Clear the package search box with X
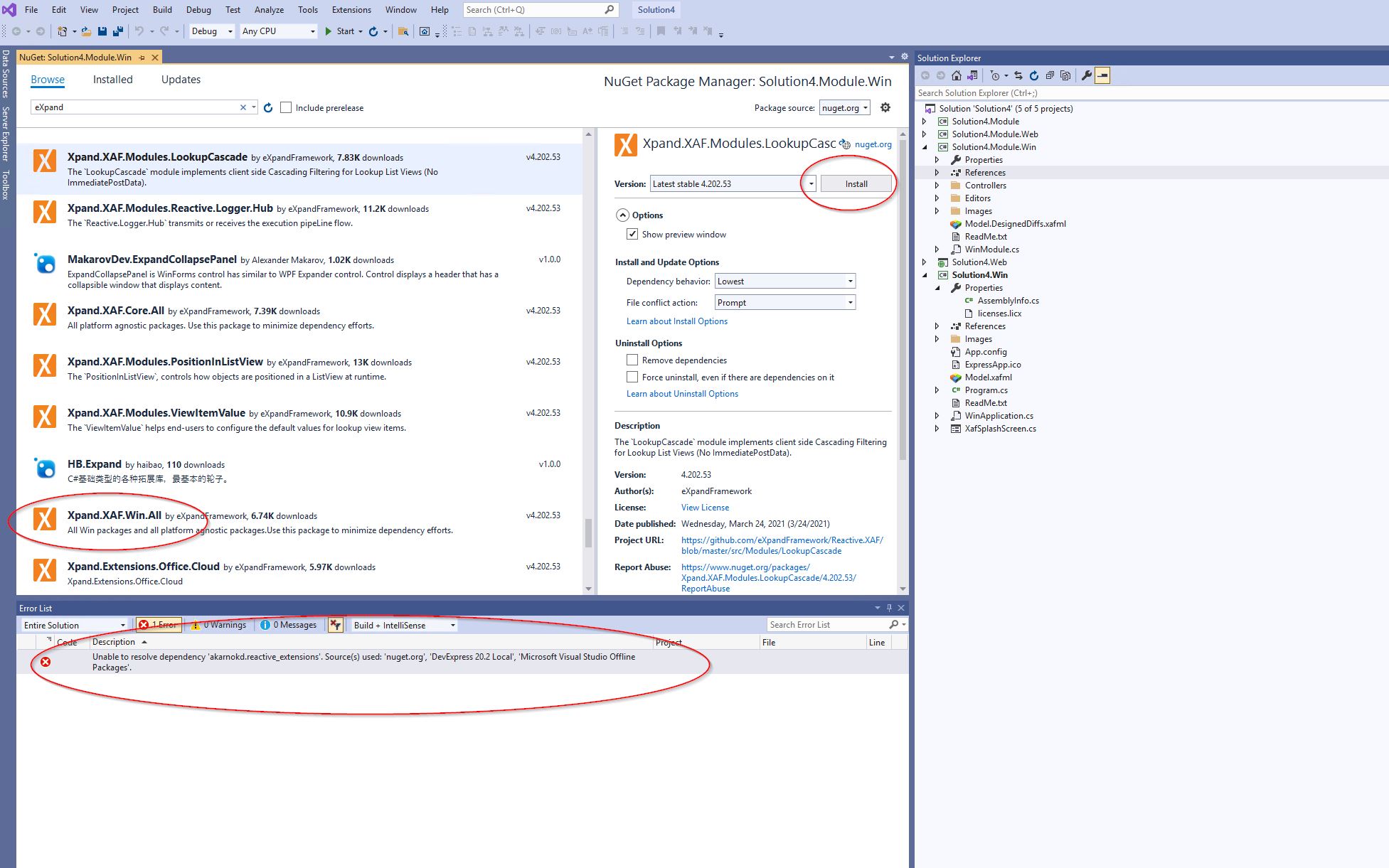Screen dimensions: 1389x868 pyautogui.click(x=243, y=107)
